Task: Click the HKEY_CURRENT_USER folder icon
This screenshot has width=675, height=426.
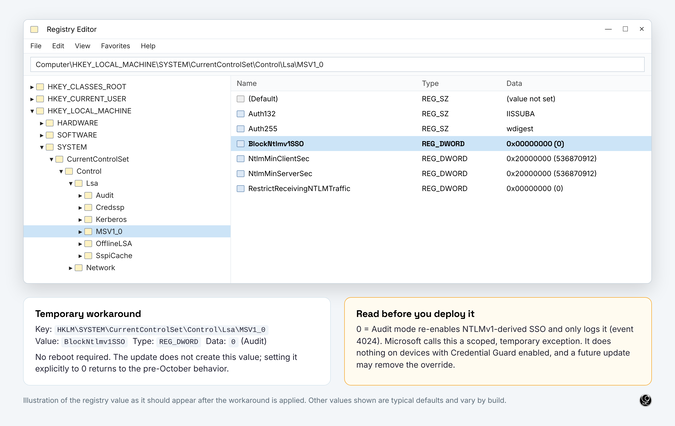Action: click(40, 99)
